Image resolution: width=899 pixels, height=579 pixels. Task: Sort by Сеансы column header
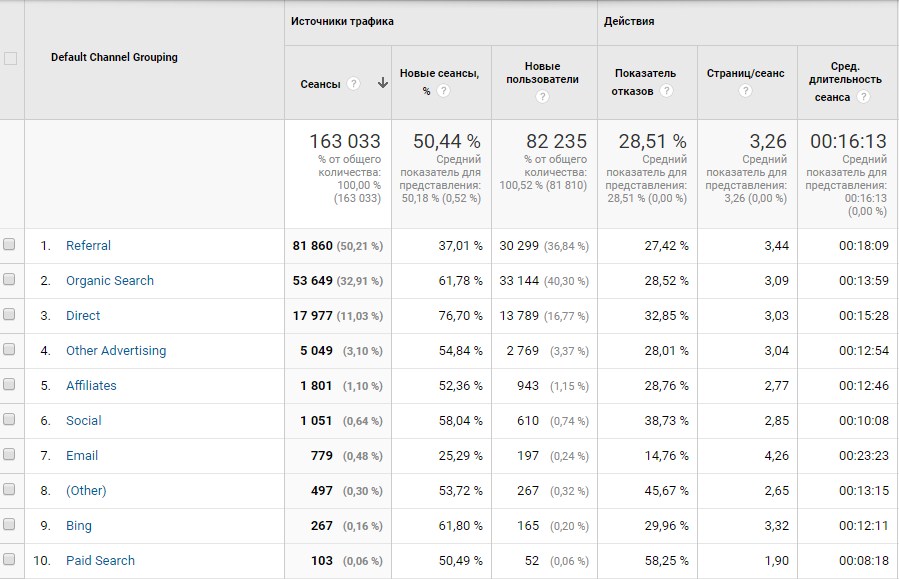point(320,84)
